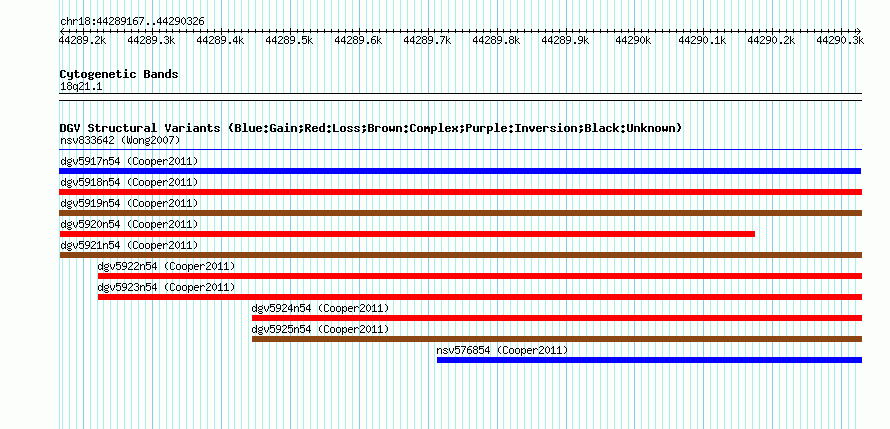Click the 44289.2k ruler tick label

(83, 40)
